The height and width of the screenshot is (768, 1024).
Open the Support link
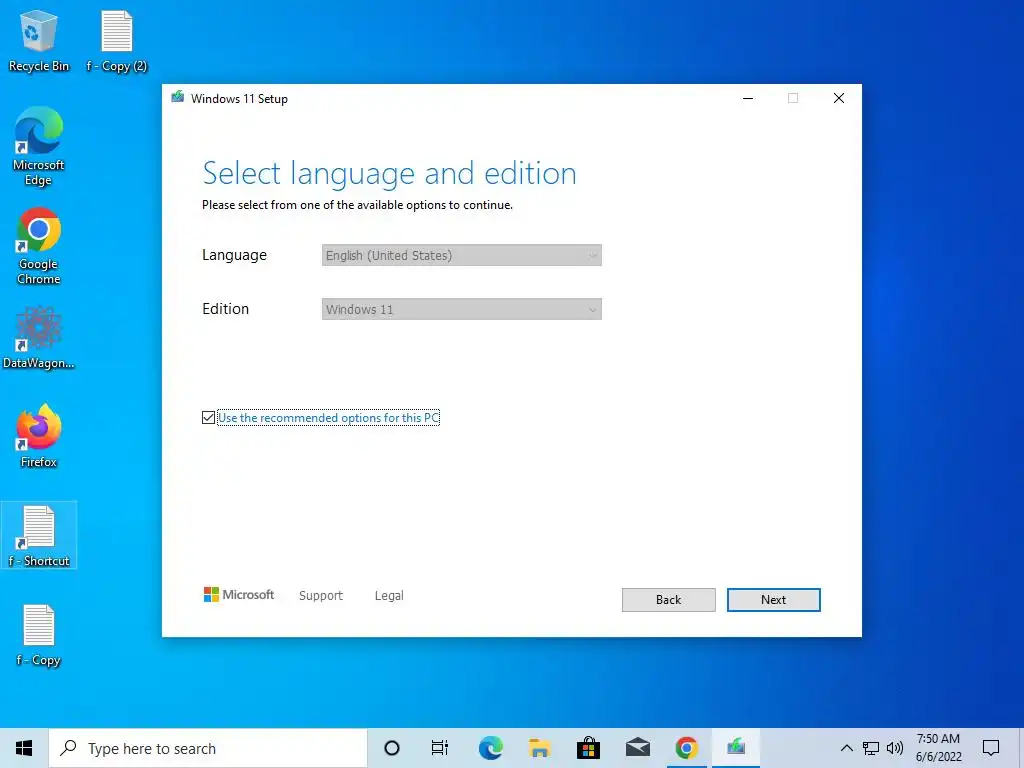pos(321,596)
